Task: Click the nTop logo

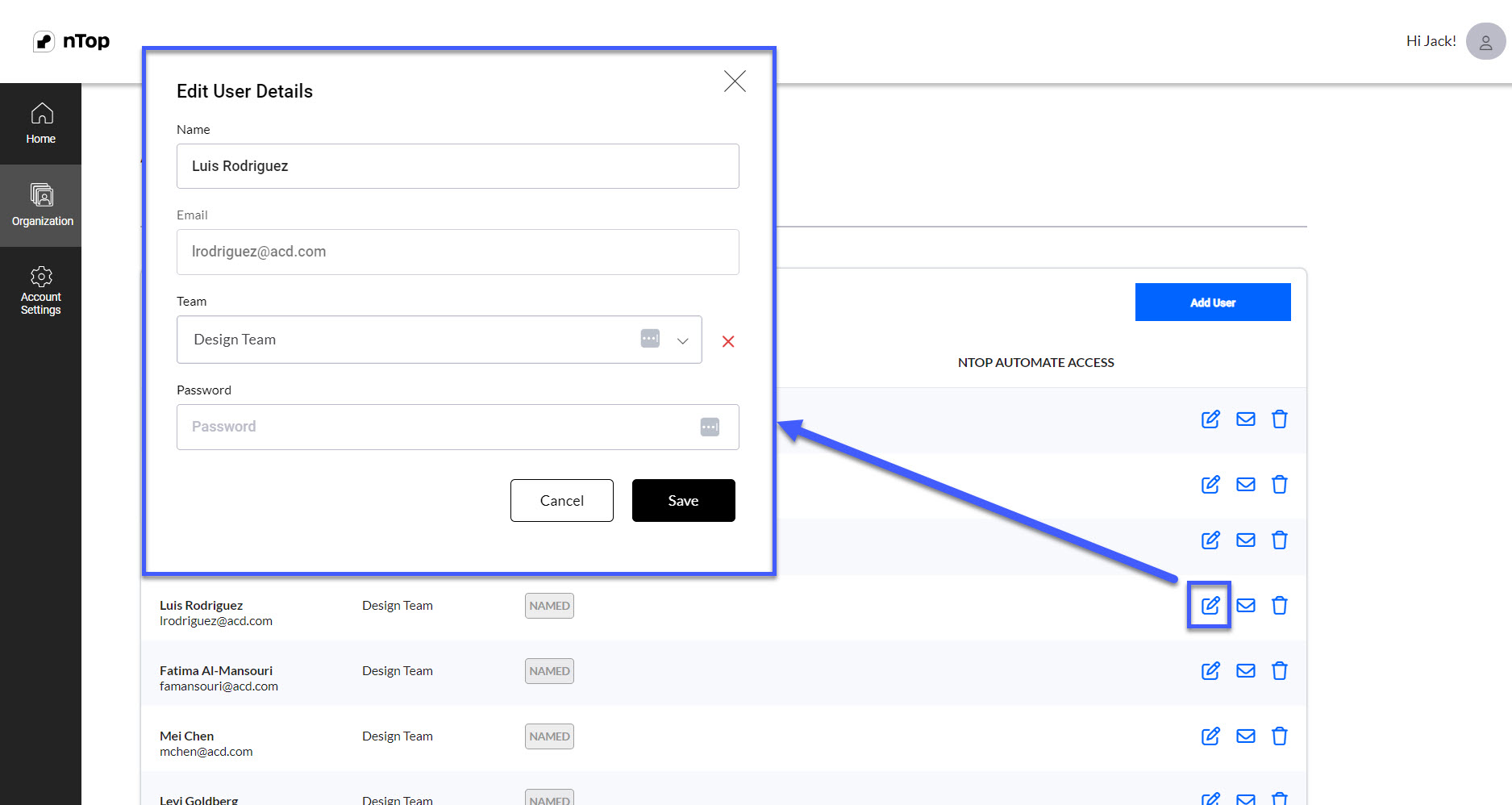Action: pyautogui.click(x=71, y=41)
